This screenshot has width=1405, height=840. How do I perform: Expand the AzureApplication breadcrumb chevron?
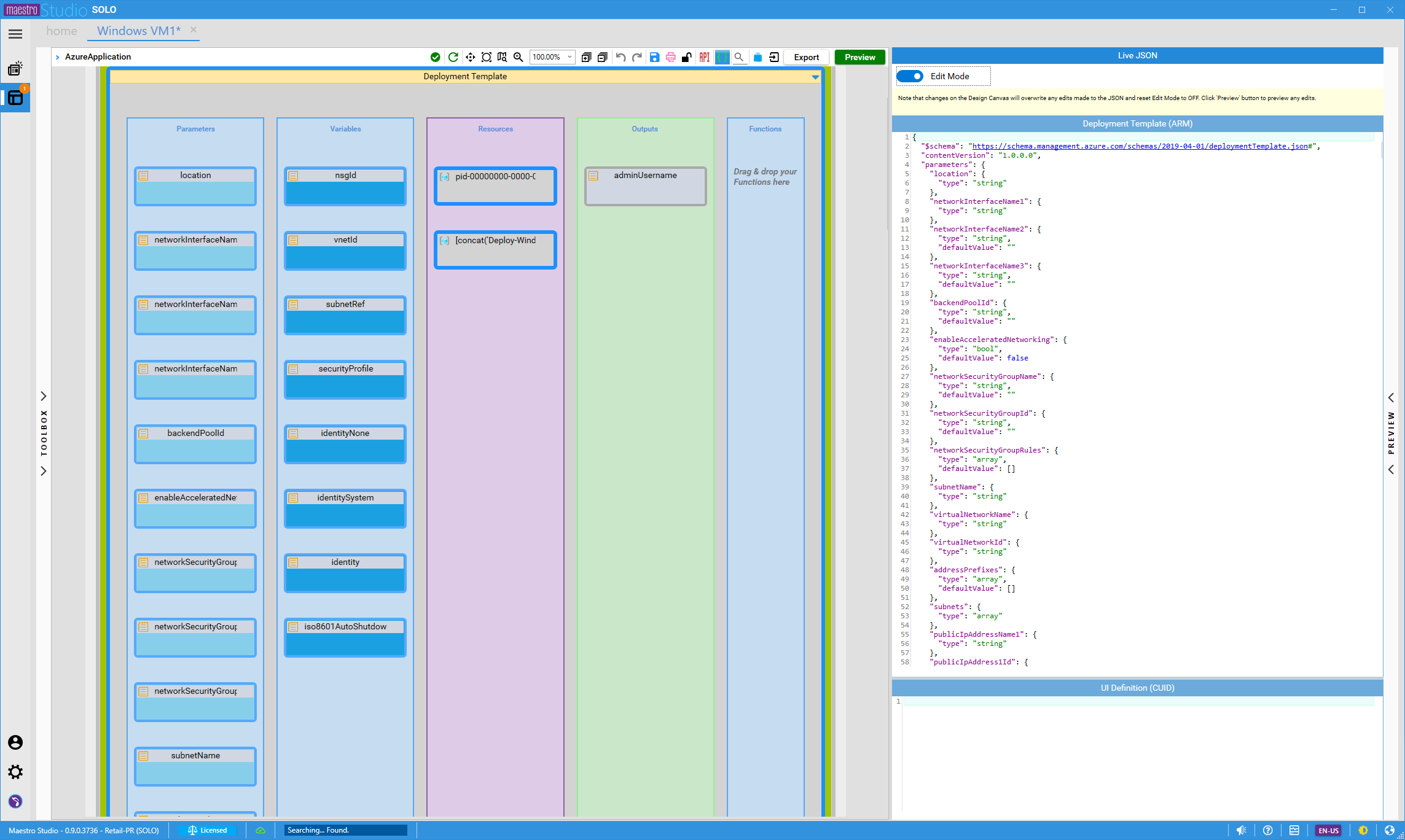(x=58, y=57)
